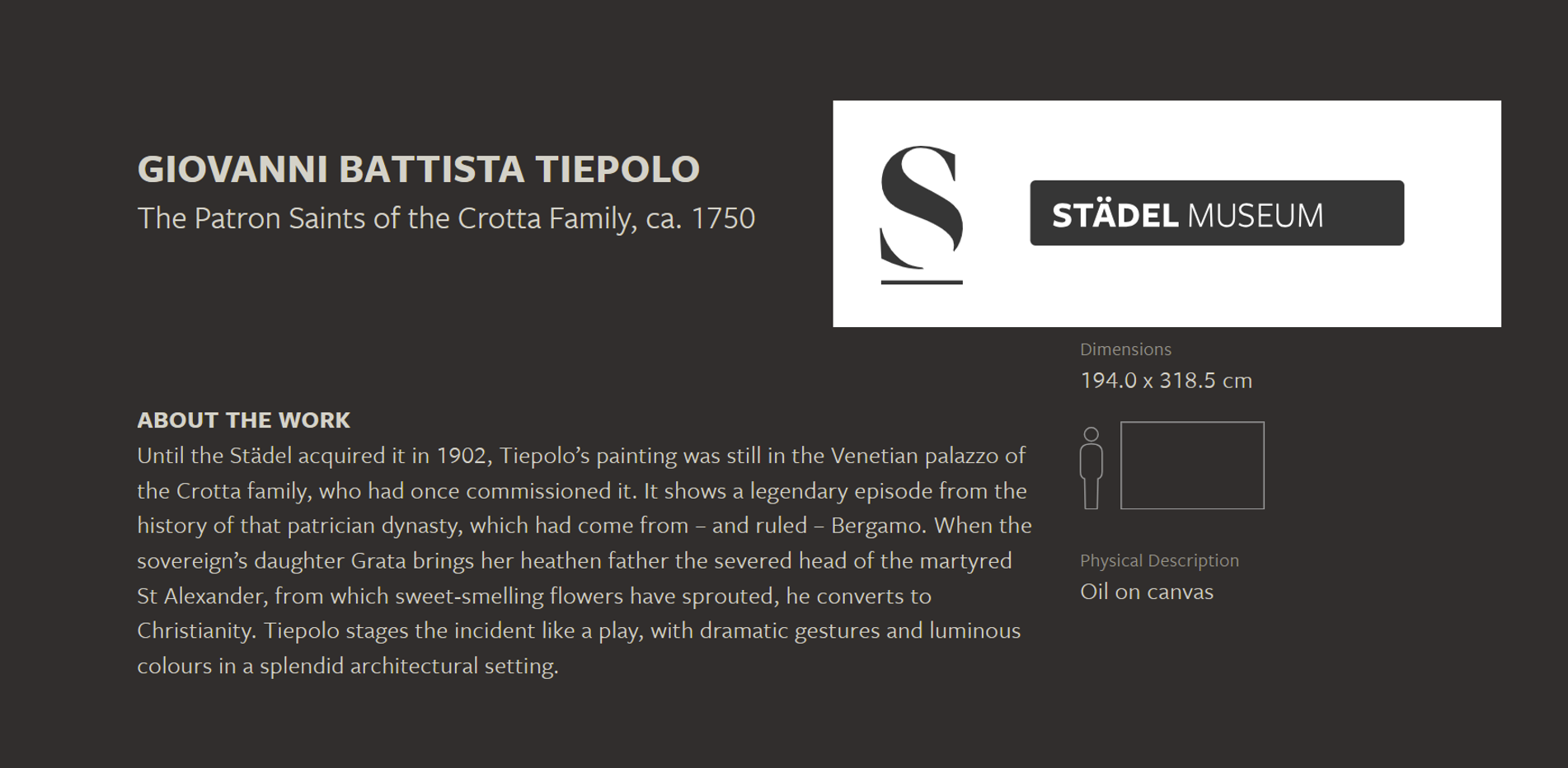
Task: Click the line underneath the S logo
Action: tap(922, 282)
